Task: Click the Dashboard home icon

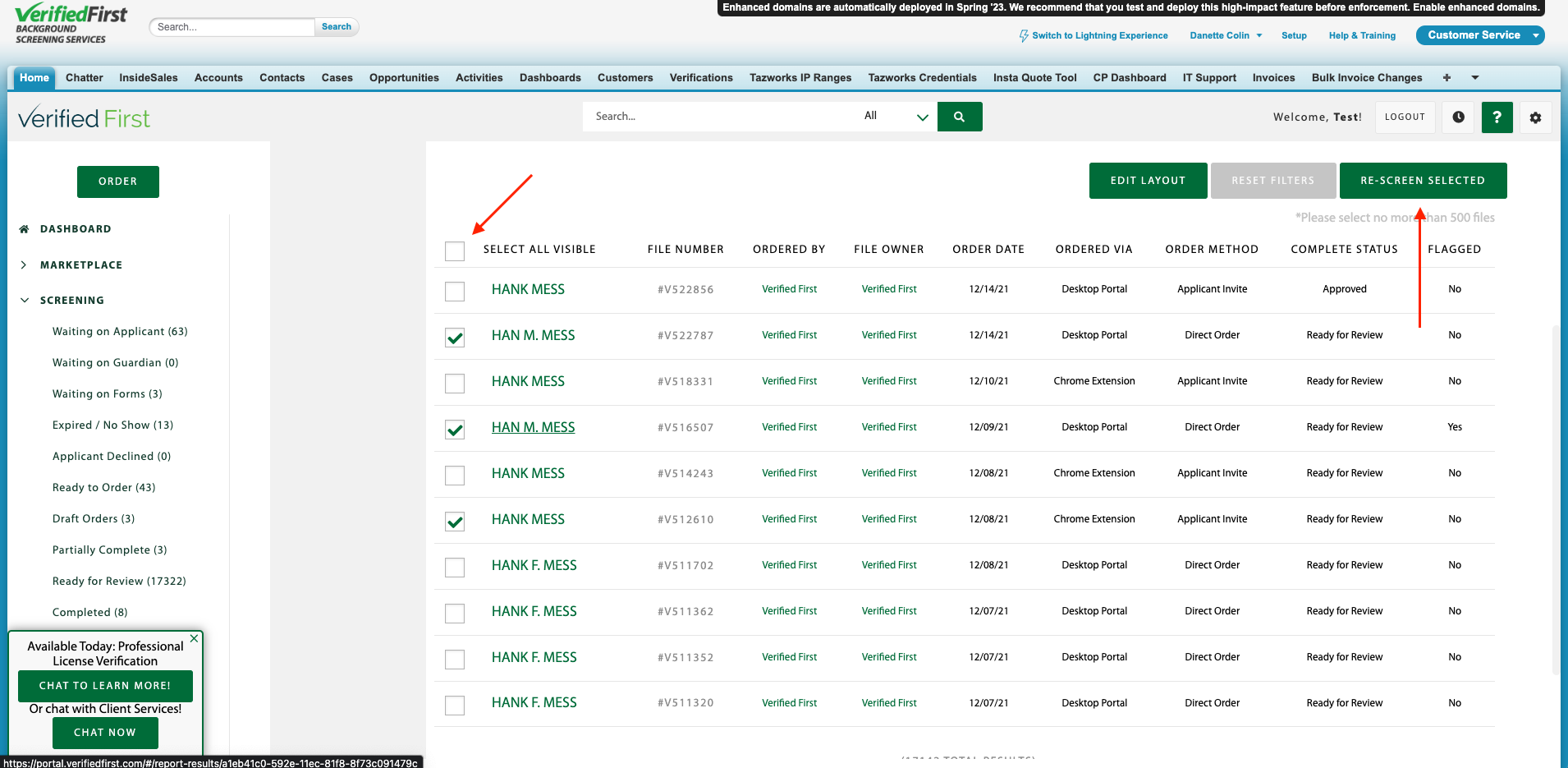Action: click(24, 229)
